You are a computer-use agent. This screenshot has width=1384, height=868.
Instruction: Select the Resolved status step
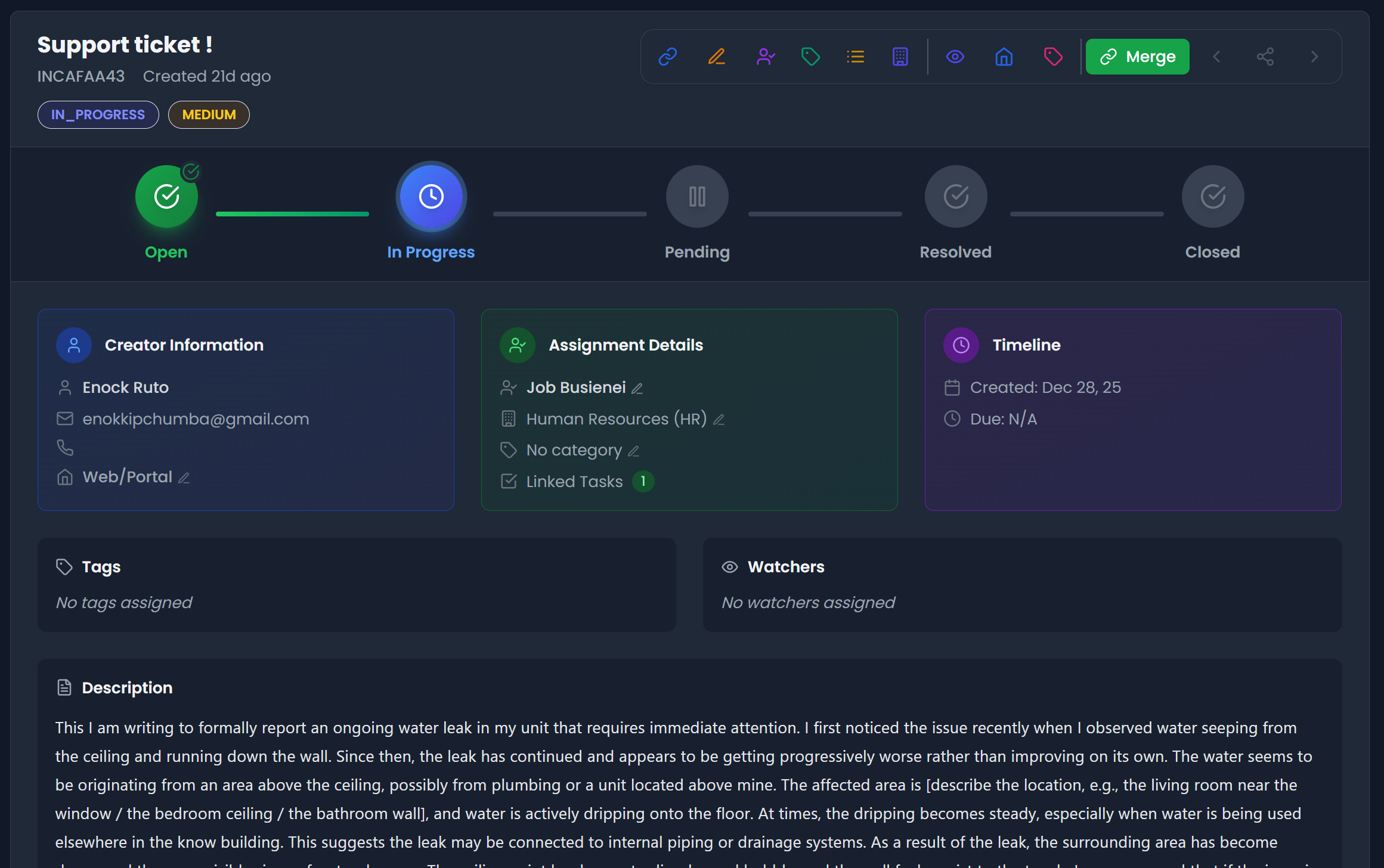pos(955,197)
